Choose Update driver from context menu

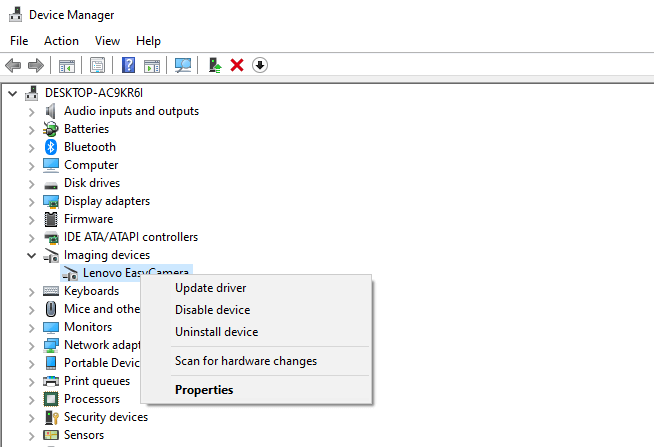pyautogui.click(x=210, y=288)
